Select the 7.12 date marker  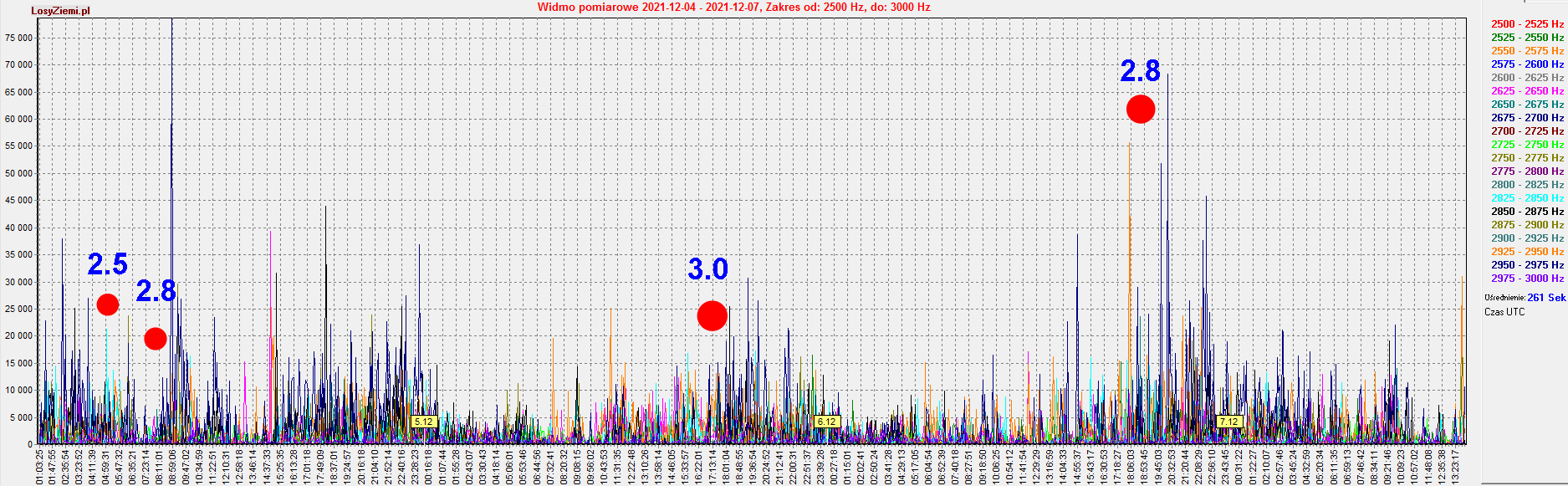pyautogui.click(x=1228, y=422)
